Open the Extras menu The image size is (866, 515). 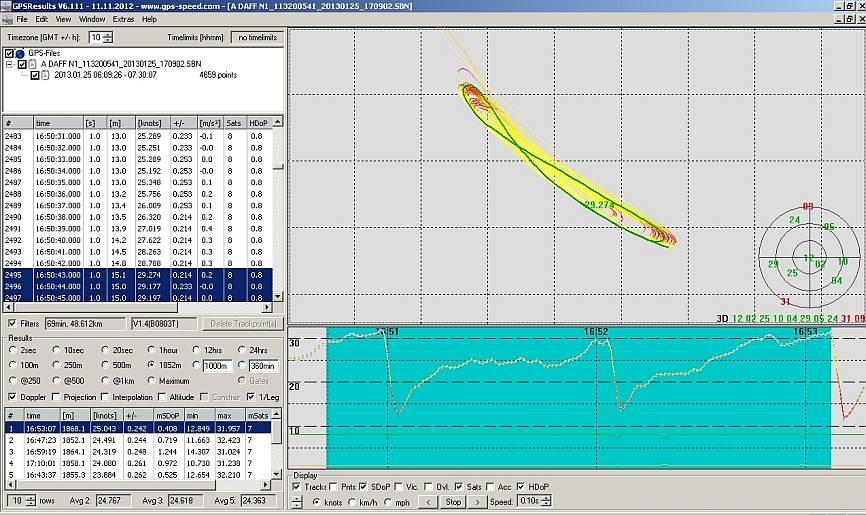tap(123, 19)
